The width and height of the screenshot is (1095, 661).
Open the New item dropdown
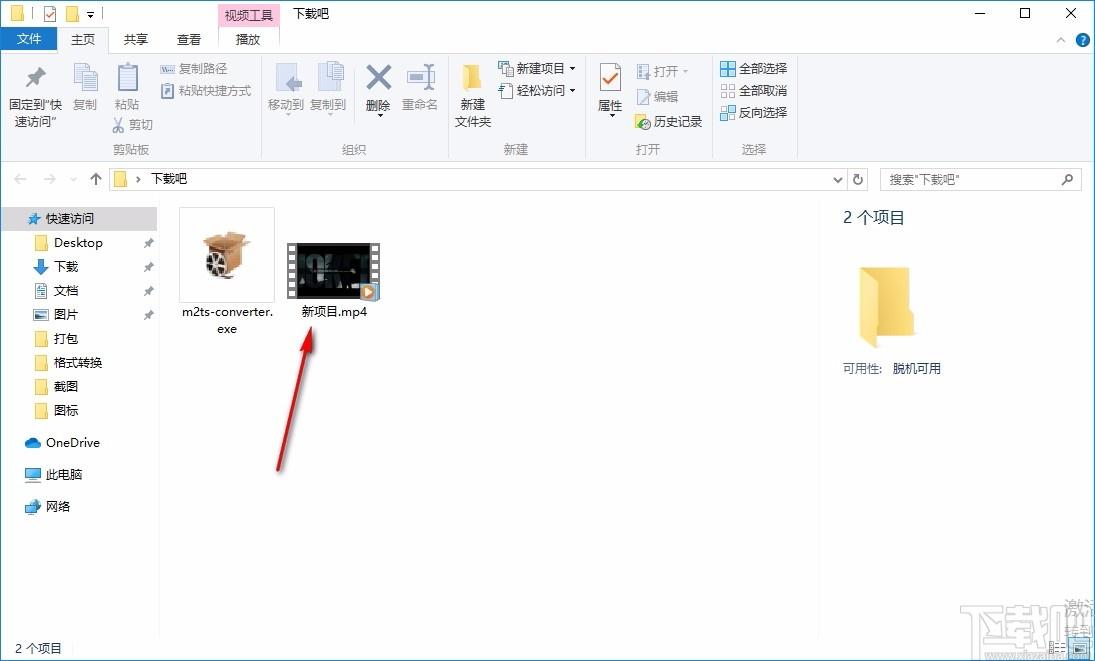click(x=536, y=68)
